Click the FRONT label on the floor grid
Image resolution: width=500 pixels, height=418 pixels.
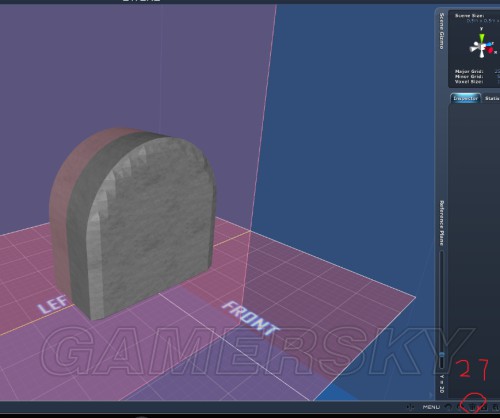tap(250, 318)
